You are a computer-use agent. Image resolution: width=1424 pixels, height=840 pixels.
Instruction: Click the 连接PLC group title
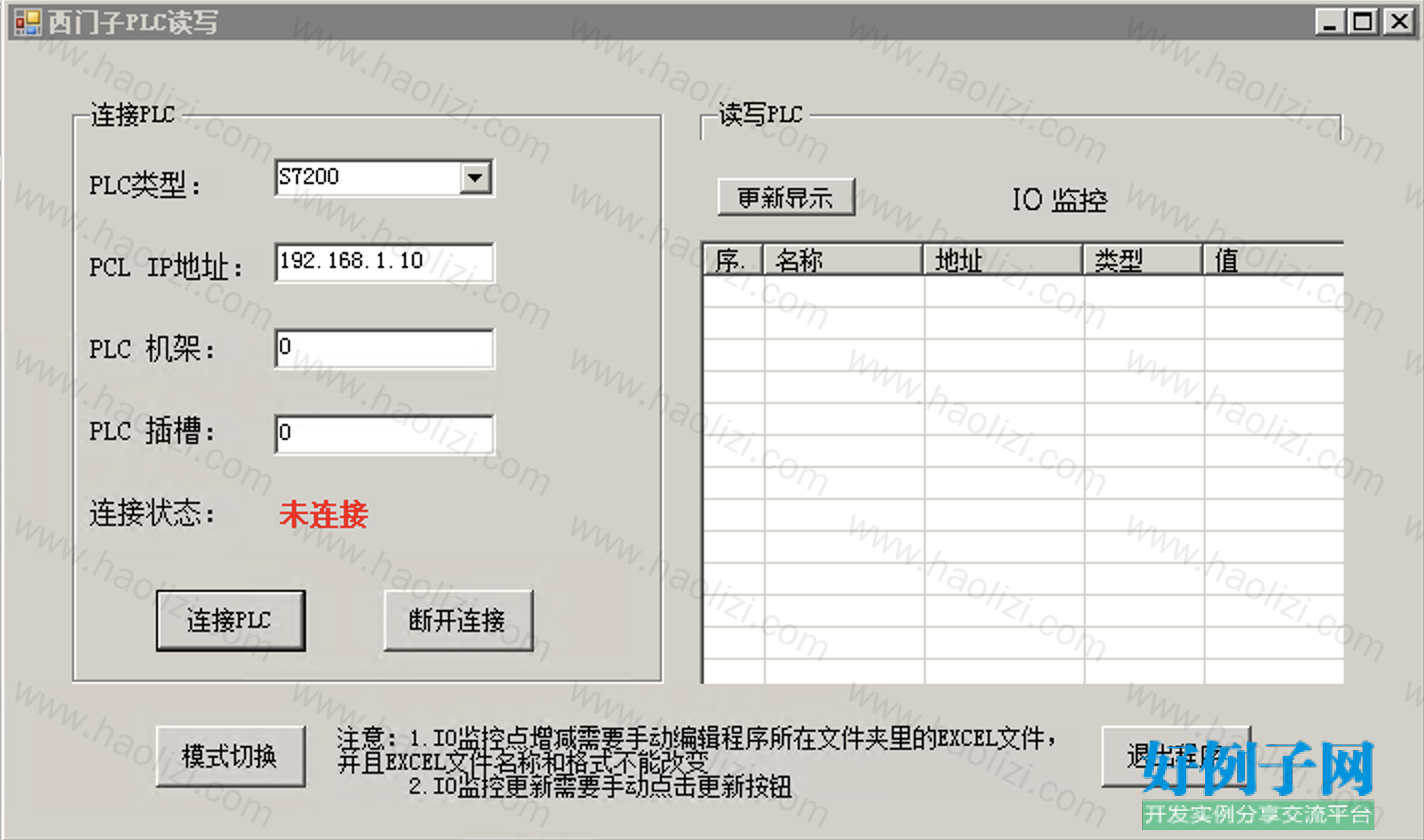[x=133, y=115]
